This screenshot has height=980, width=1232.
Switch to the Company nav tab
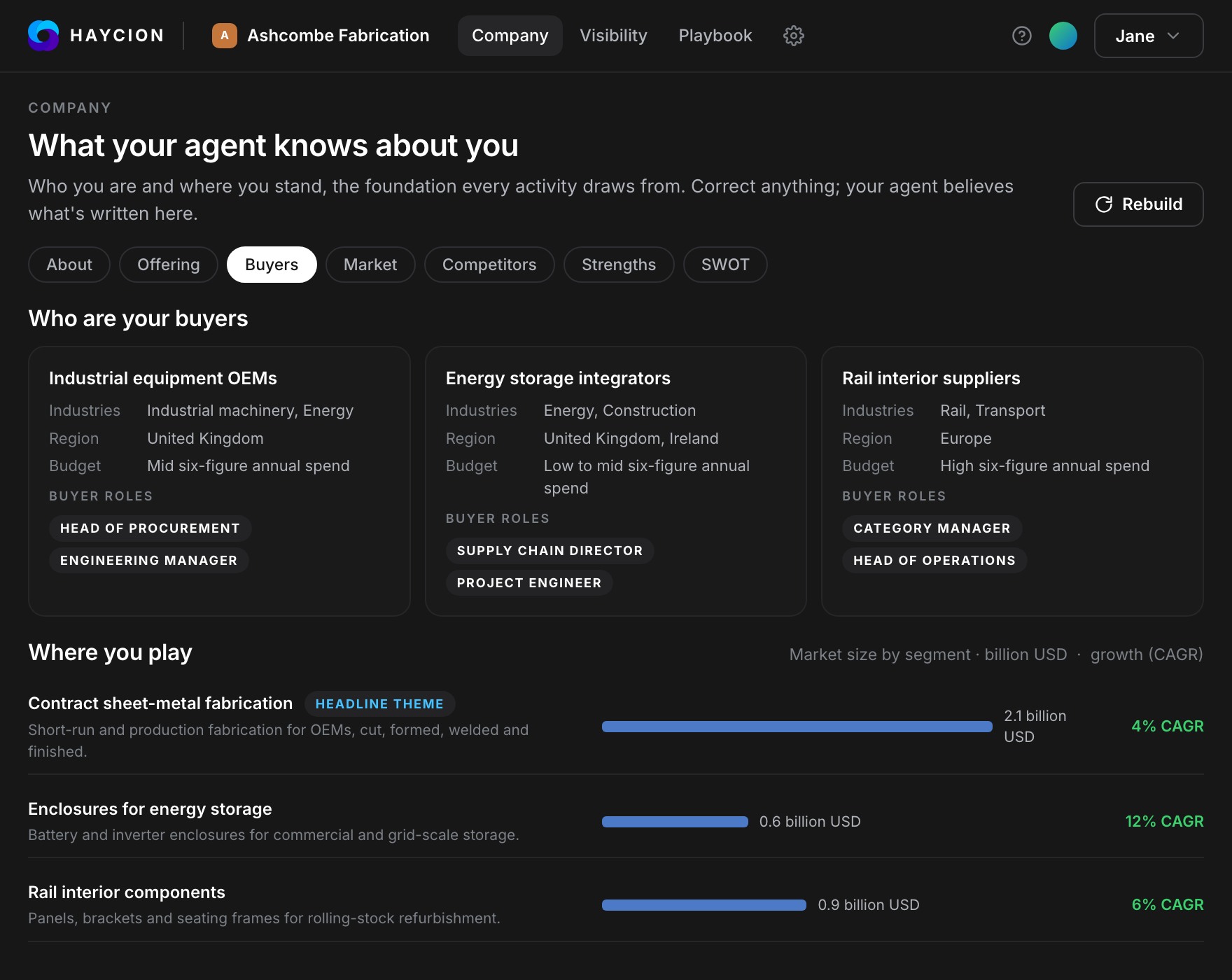click(510, 36)
